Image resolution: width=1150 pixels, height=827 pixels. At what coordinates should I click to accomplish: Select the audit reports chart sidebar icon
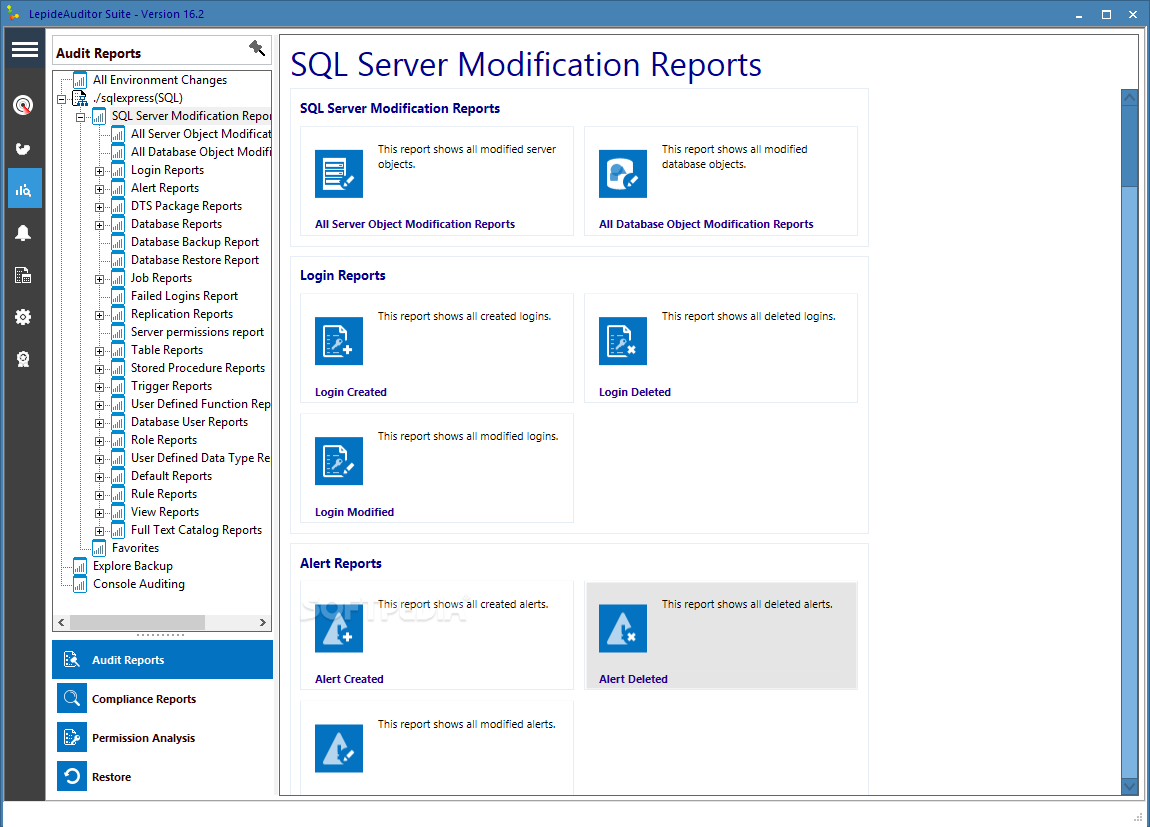point(24,189)
